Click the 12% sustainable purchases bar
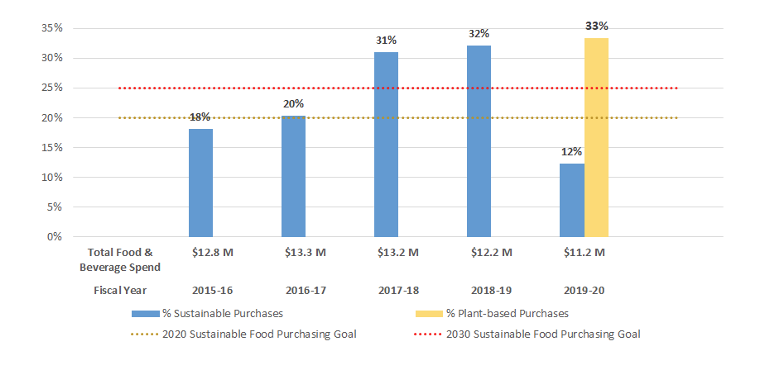This screenshot has width=764, height=365. (x=572, y=200)
